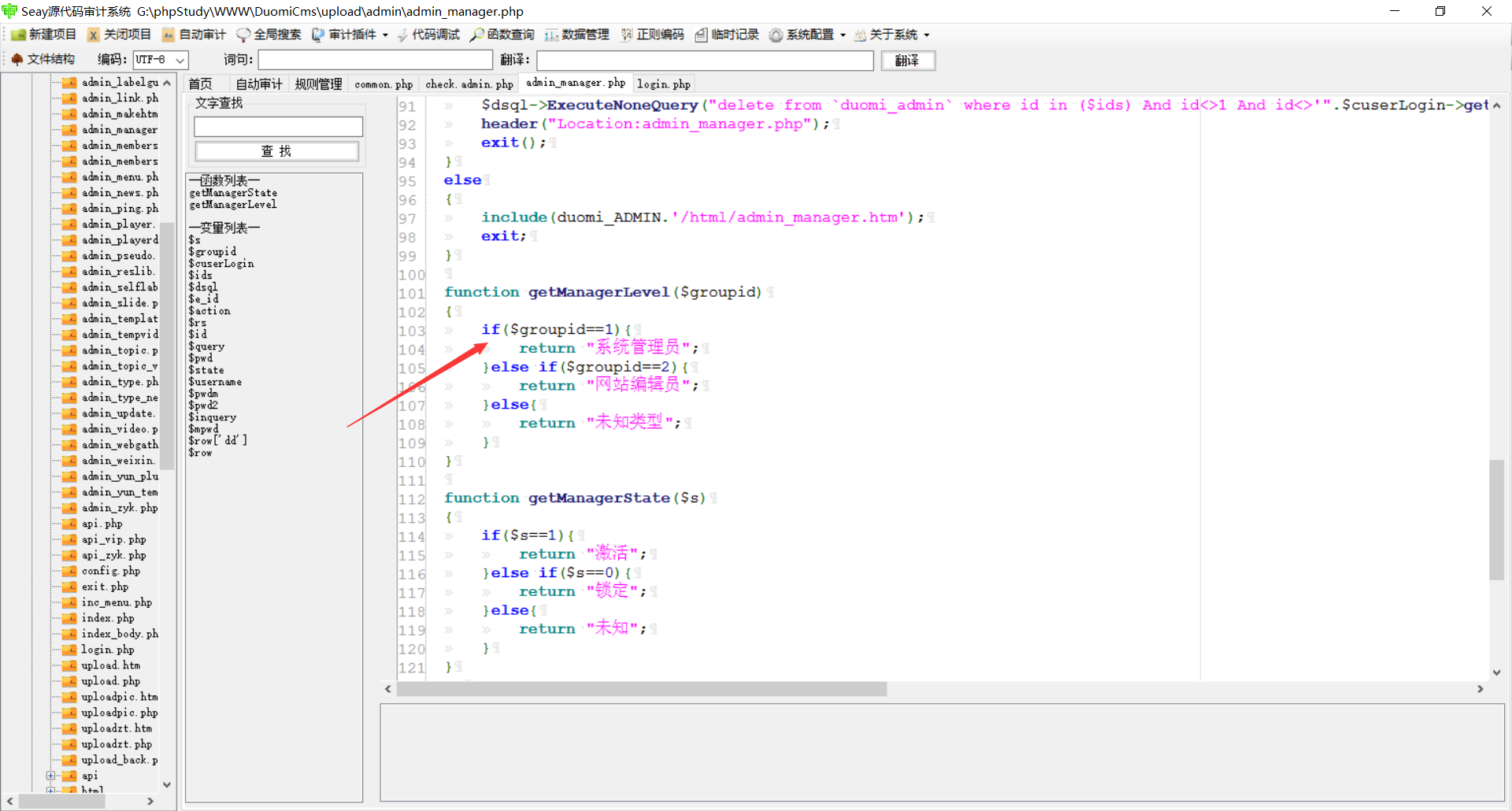The image size is (1512, 811).
Task: Open 正则编码 tool
Action: (x=652, y=35)
